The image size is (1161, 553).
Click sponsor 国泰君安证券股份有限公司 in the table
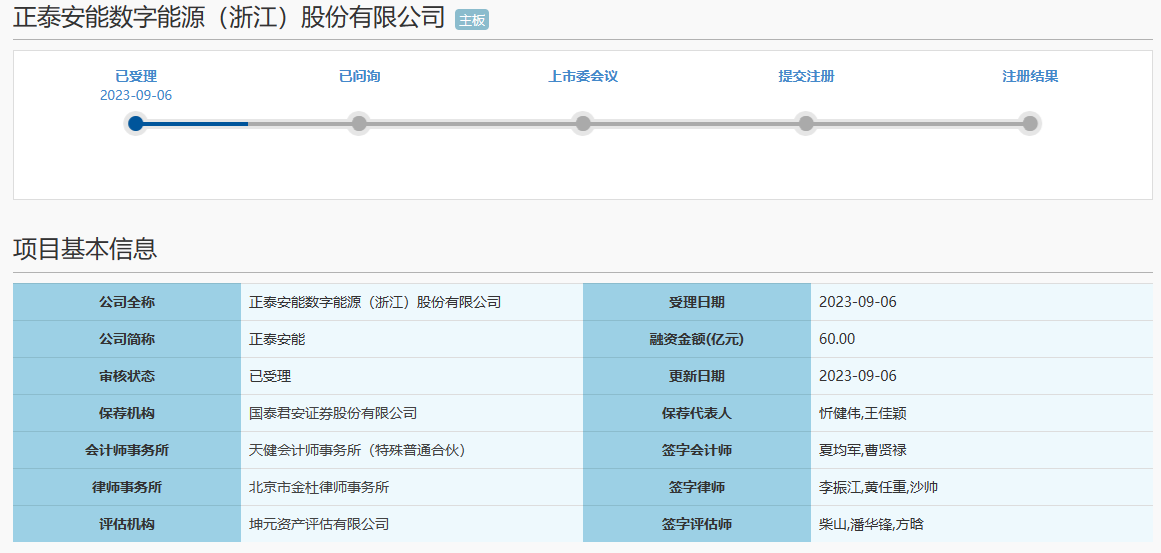pyautogui.click(x=333, y=413)
